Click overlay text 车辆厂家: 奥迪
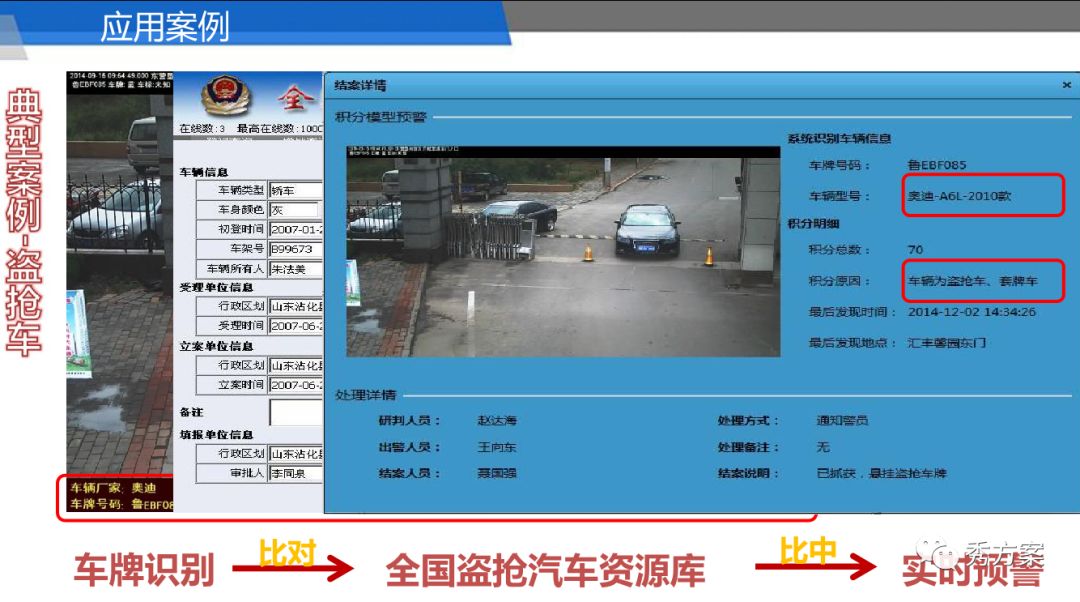 (x=114, y=488)
